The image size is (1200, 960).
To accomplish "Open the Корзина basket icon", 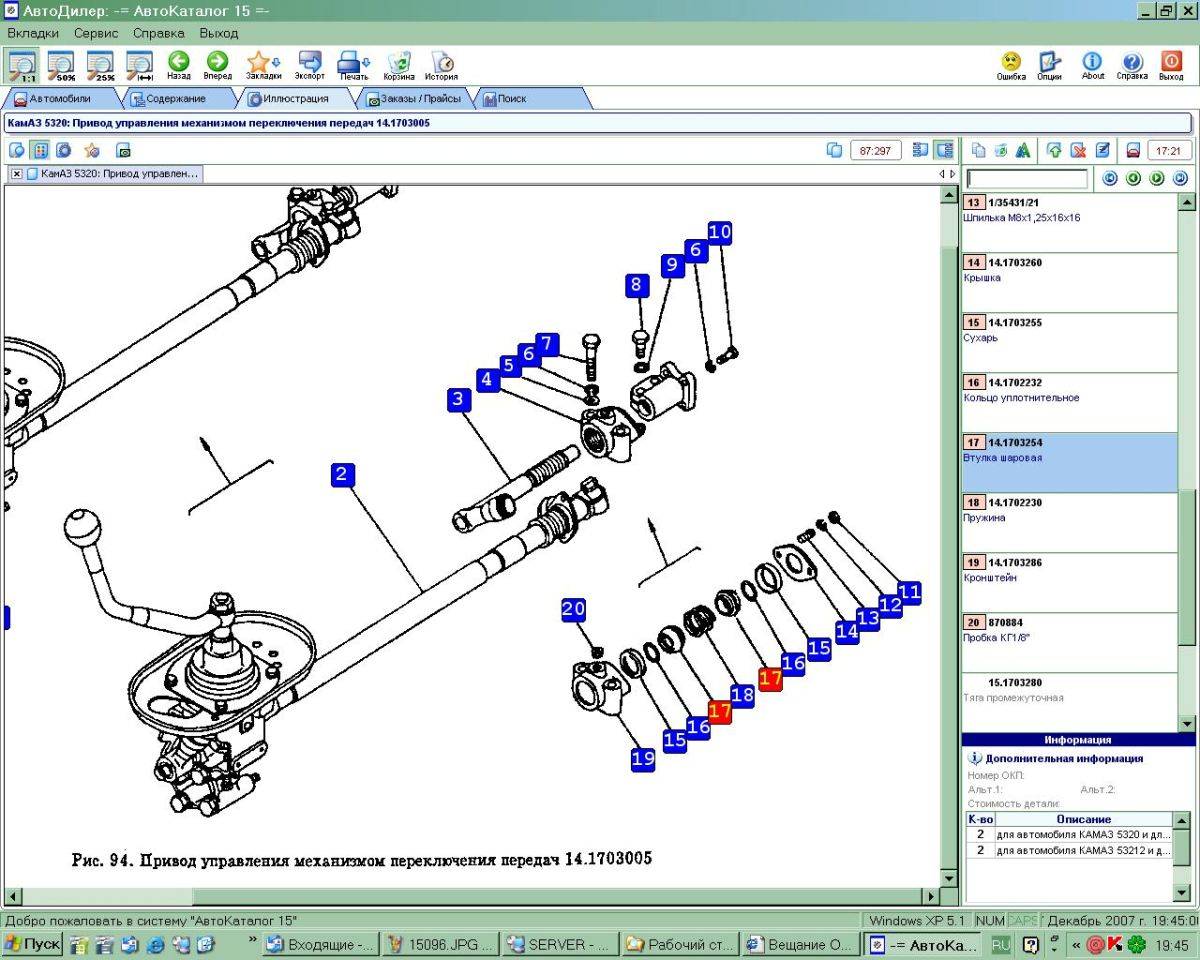I will [399, 62].
